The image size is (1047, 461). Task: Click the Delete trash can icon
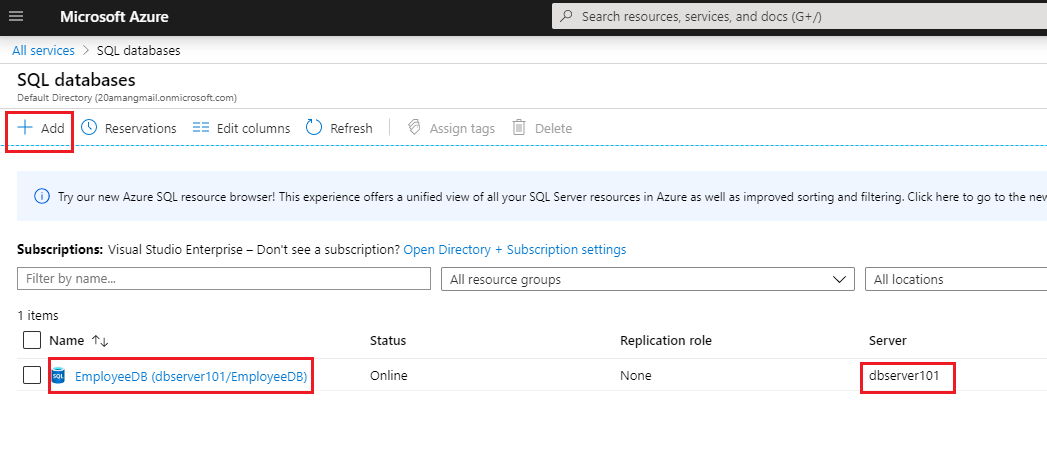tap(519, 127)
